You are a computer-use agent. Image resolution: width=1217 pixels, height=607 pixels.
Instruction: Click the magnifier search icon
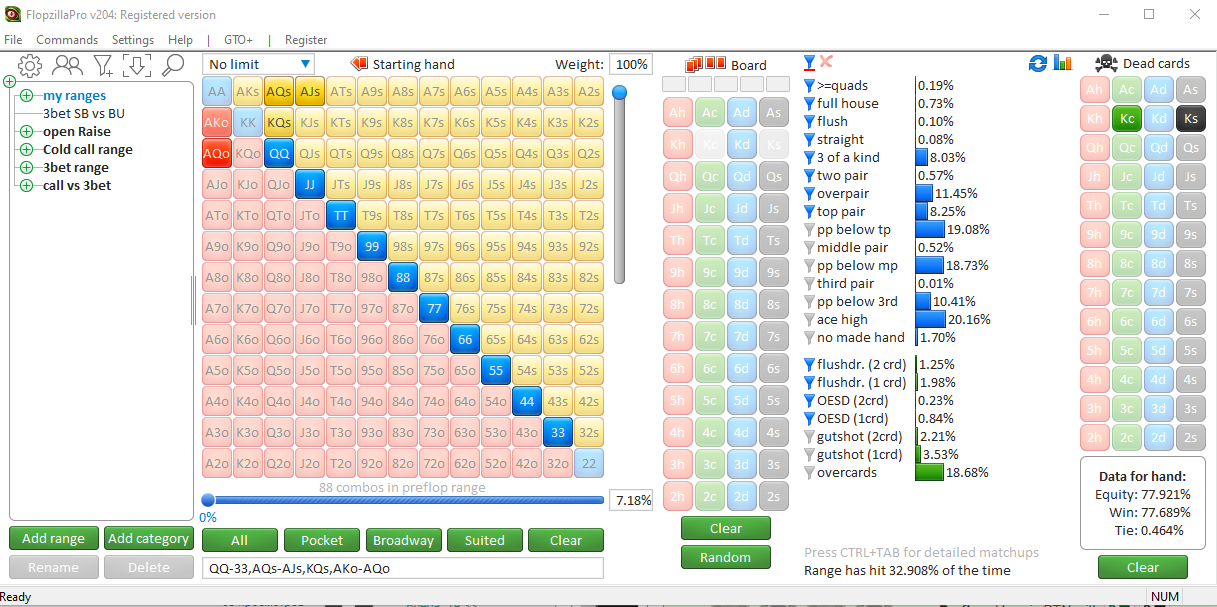coord(173,66)
